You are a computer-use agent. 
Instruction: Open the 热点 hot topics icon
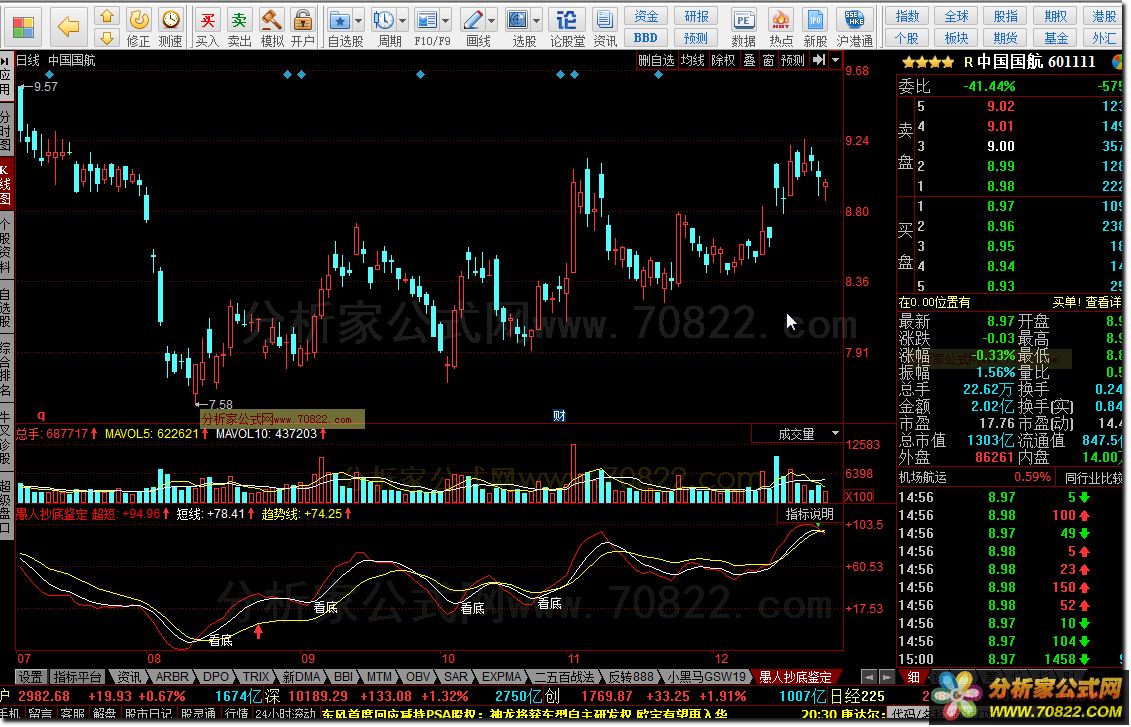780,28
